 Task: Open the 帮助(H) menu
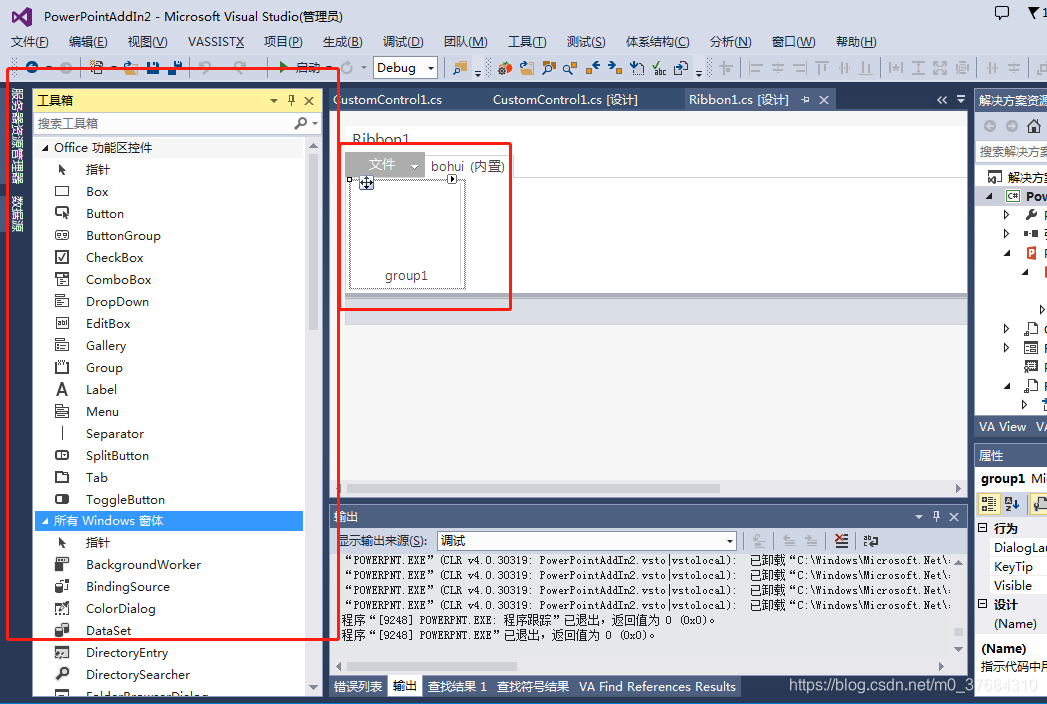(x=856, y=41)
